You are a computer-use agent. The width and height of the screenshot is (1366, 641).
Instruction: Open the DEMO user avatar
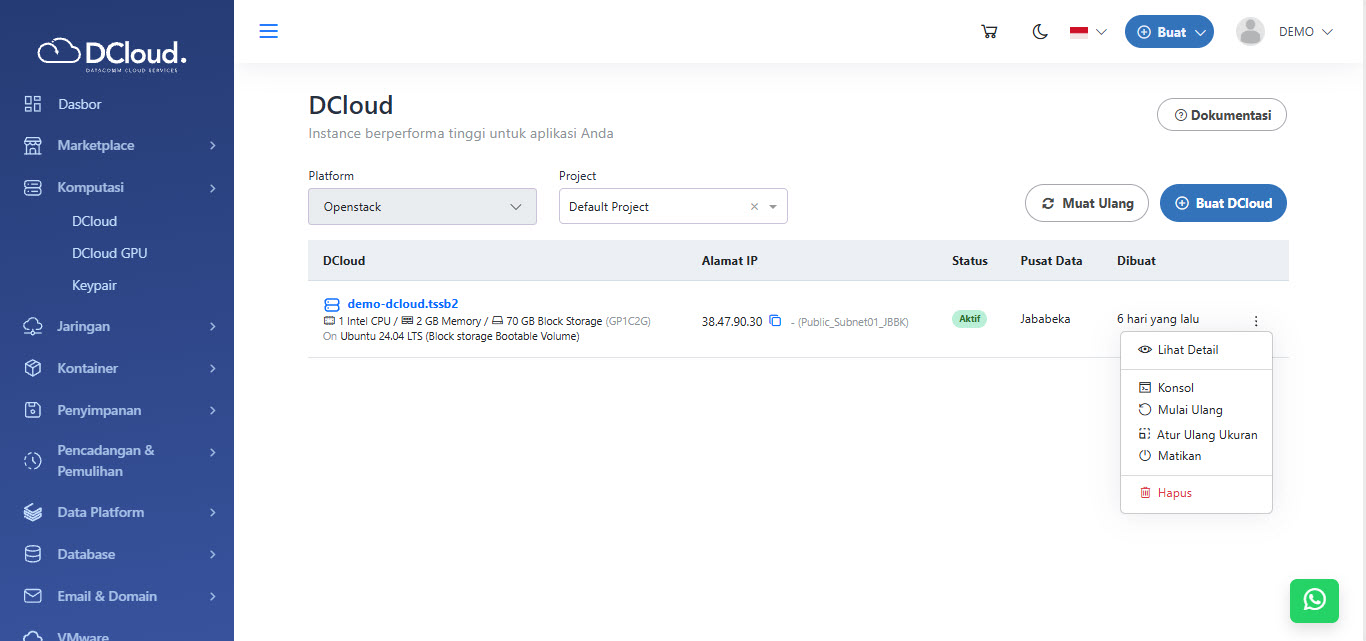click(x=1251, y=32)
